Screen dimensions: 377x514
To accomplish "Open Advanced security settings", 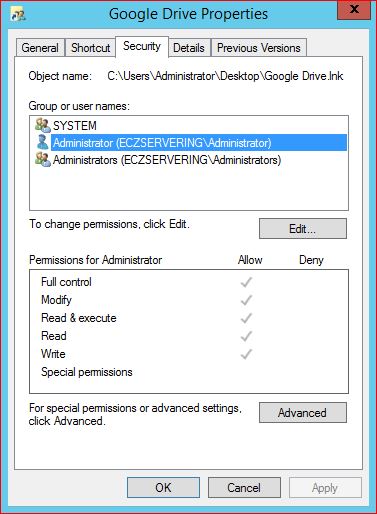I will 303,413.
